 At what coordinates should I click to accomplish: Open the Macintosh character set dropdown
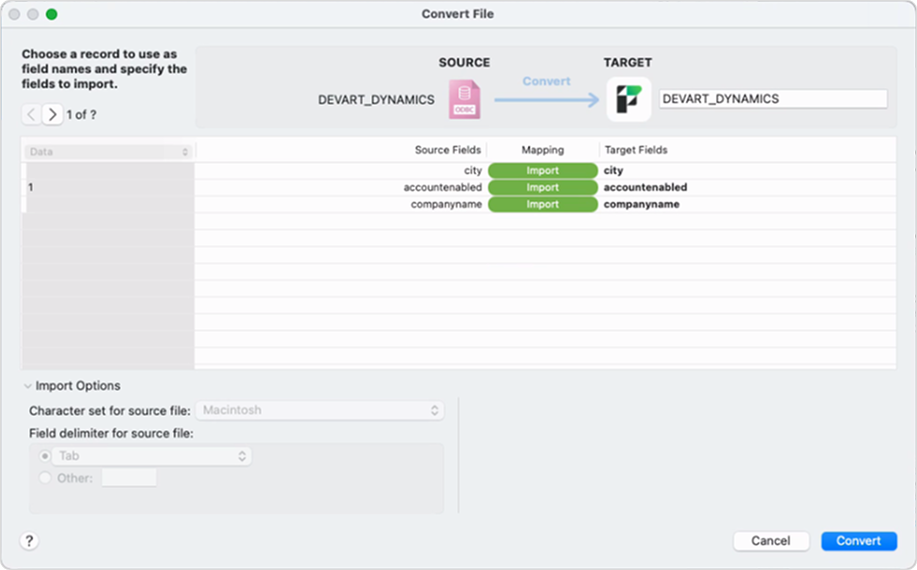point(320,410)
